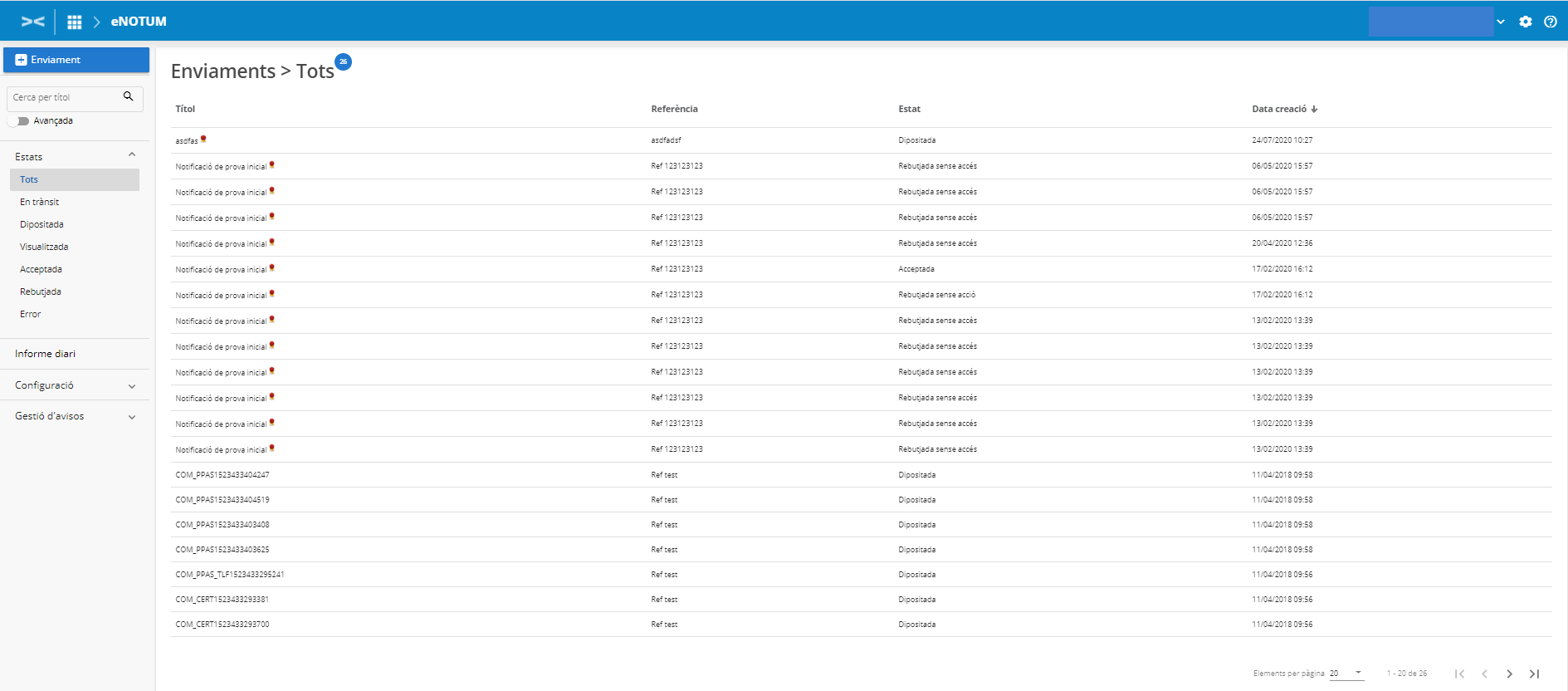The height and width of the screenshot is (691, 1568).
Task: Open the help question mark icon
Action: (x=1551, y=22)
